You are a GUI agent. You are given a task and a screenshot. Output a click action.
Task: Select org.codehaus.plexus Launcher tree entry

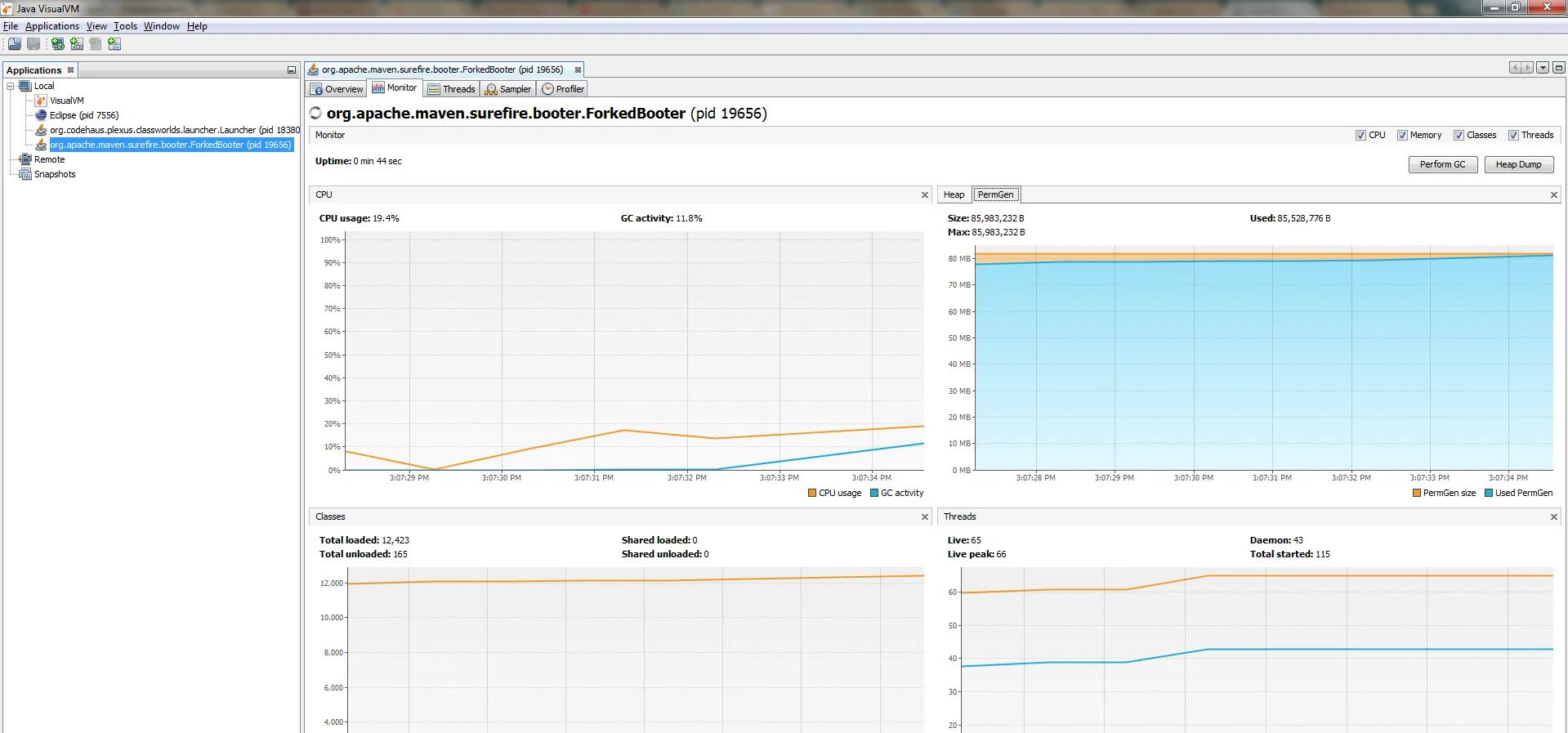(174, 131)
